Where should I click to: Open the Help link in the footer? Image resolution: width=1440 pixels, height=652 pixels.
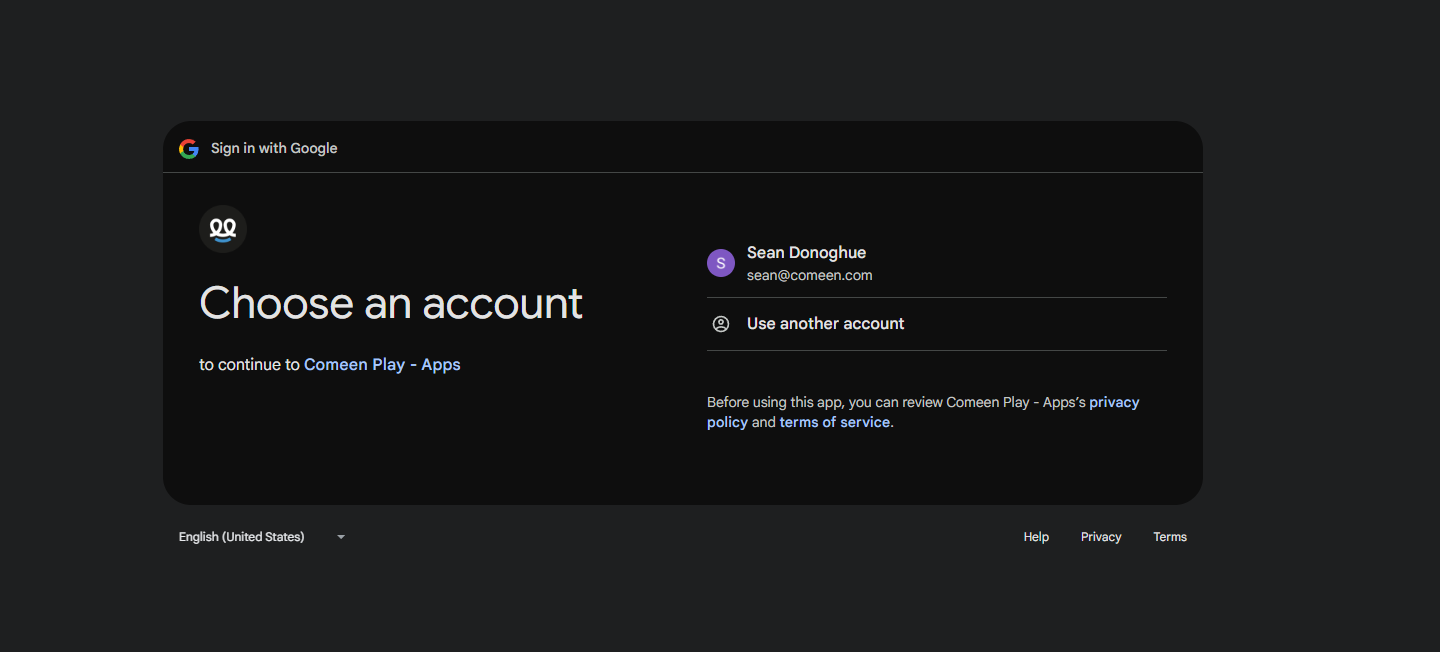pyautogui.click(x=1036, y=537)
